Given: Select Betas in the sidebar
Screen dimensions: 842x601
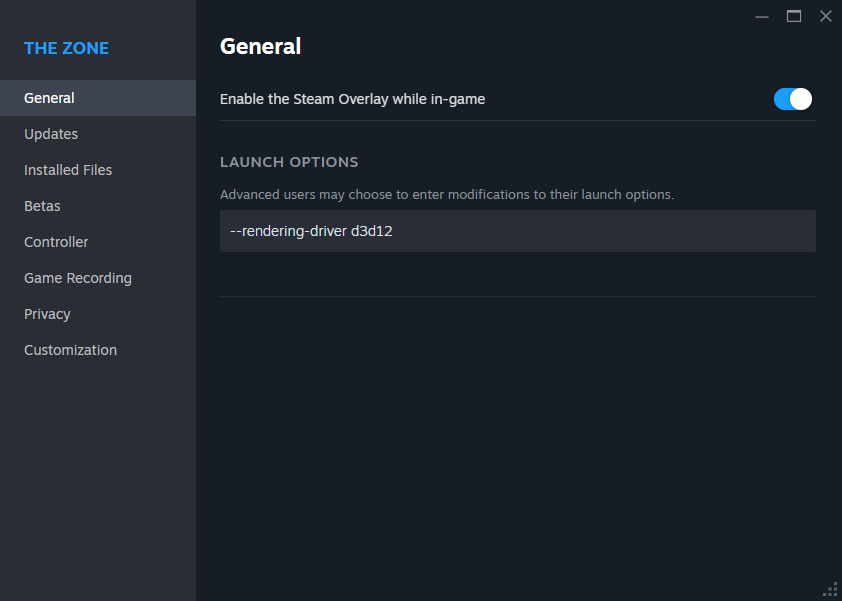Looking at the screenshot, I should [42, 206].
